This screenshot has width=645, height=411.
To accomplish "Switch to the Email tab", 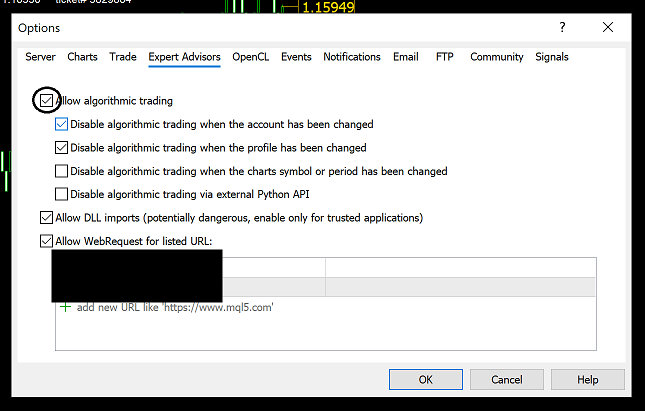I will (x=406, y=57).
